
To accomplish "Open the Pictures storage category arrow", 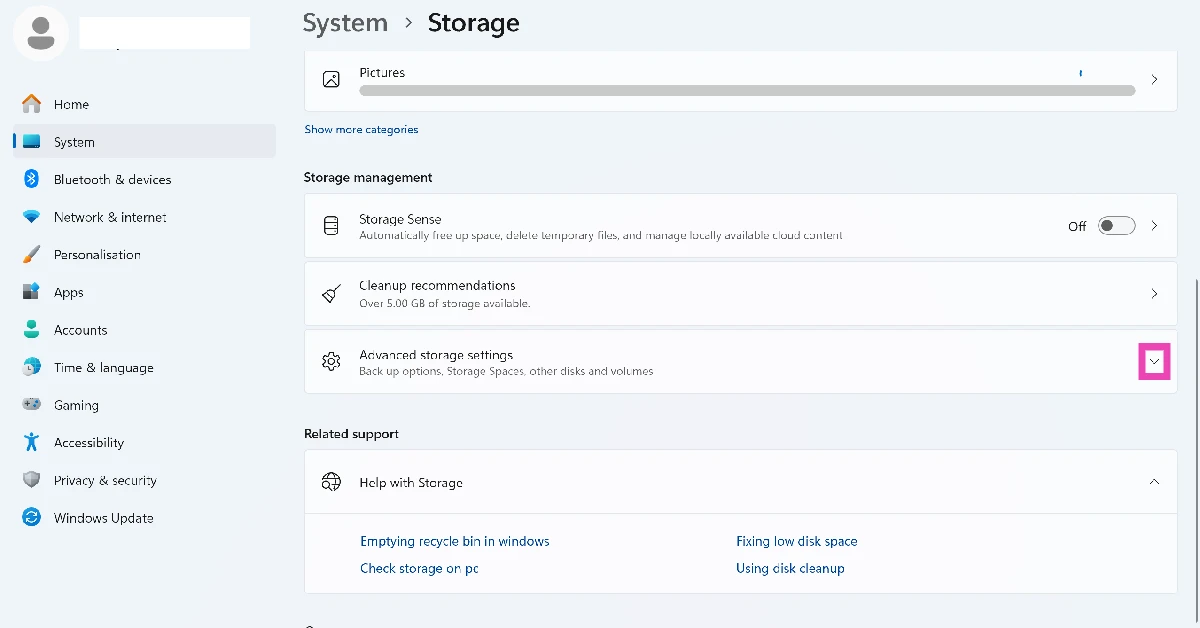I will 1154,79.
